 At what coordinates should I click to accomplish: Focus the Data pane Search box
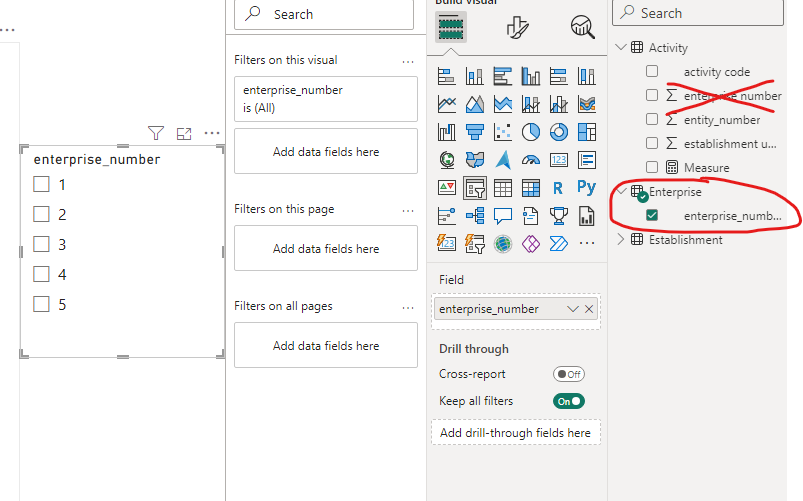tap(698, 13)
